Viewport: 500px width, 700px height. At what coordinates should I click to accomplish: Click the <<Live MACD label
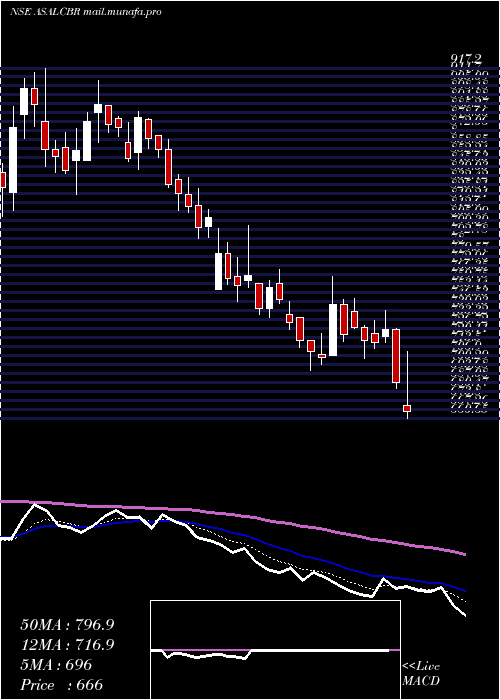pos(421,674)
